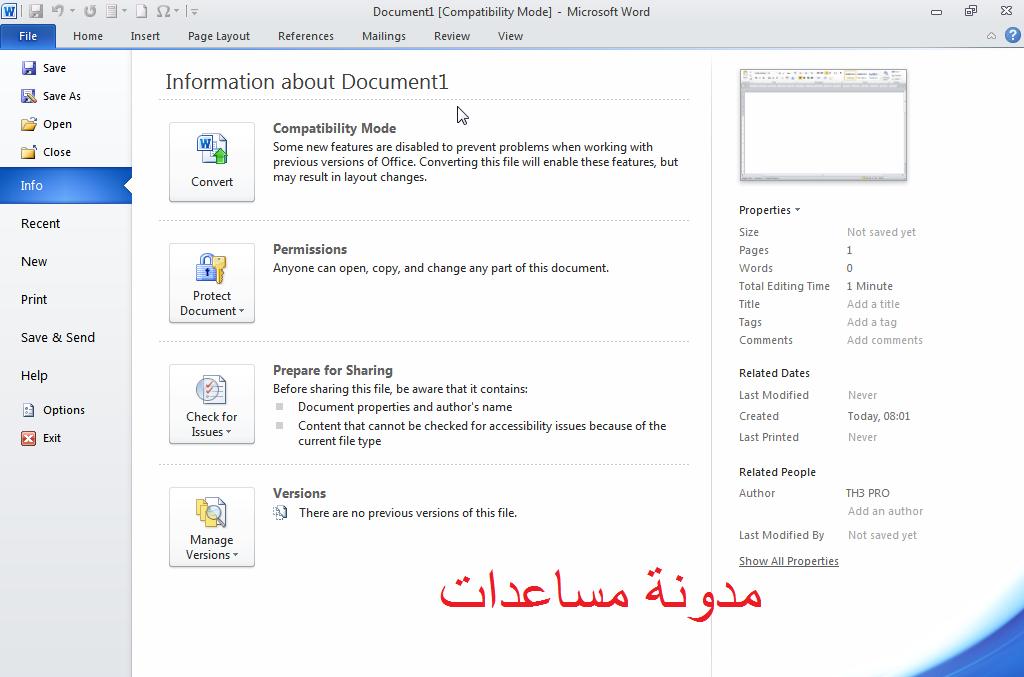The height and width of the screenshot is (677, 1024).
Task: Click the Redo icon in Quick Access Toolbar
Action: tap(90, 11)
